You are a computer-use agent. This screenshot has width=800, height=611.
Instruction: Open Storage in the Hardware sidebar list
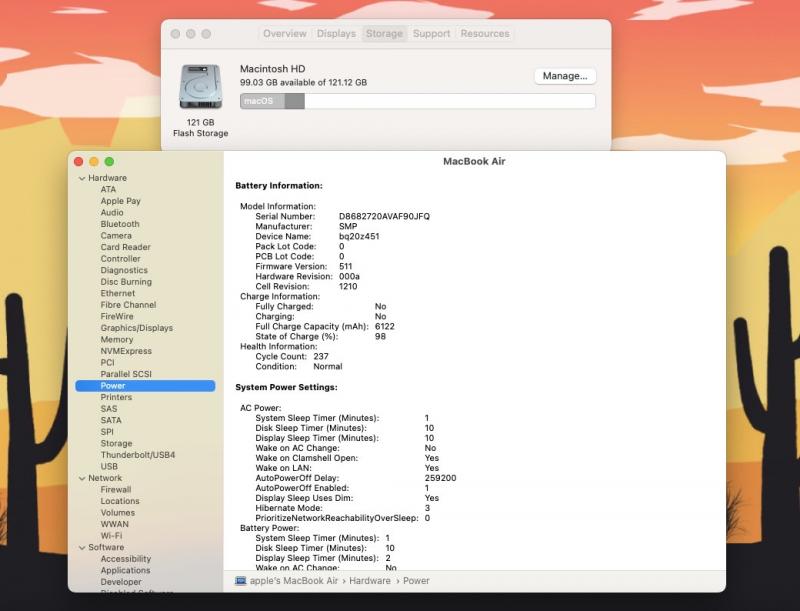(116, 444)
